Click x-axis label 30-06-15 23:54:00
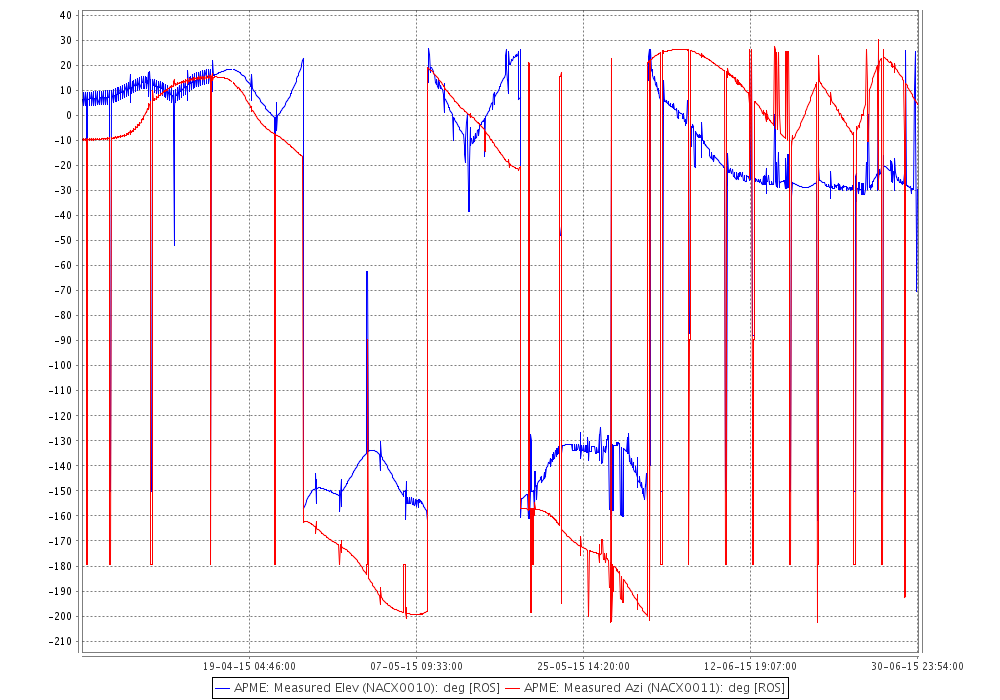This screenshot has height=700, width=1000. pyautogui.click(x=917, y=666)
